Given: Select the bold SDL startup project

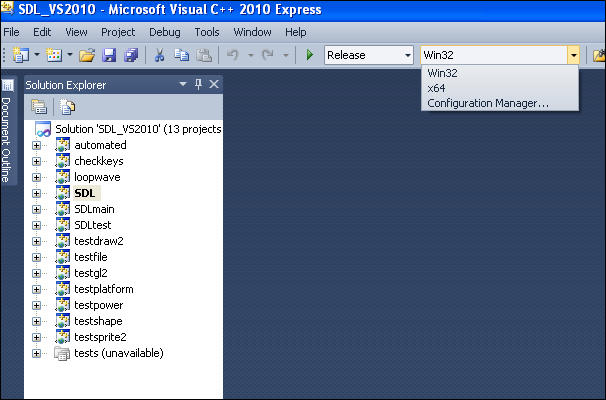Looking at the screenshot, I should pyautogui.click(x=85, y=193).
